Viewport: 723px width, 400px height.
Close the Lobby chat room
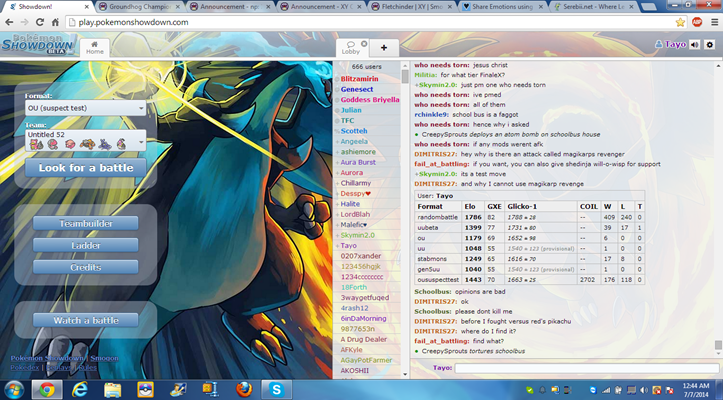pyautogui.click(x=364, y=43)
